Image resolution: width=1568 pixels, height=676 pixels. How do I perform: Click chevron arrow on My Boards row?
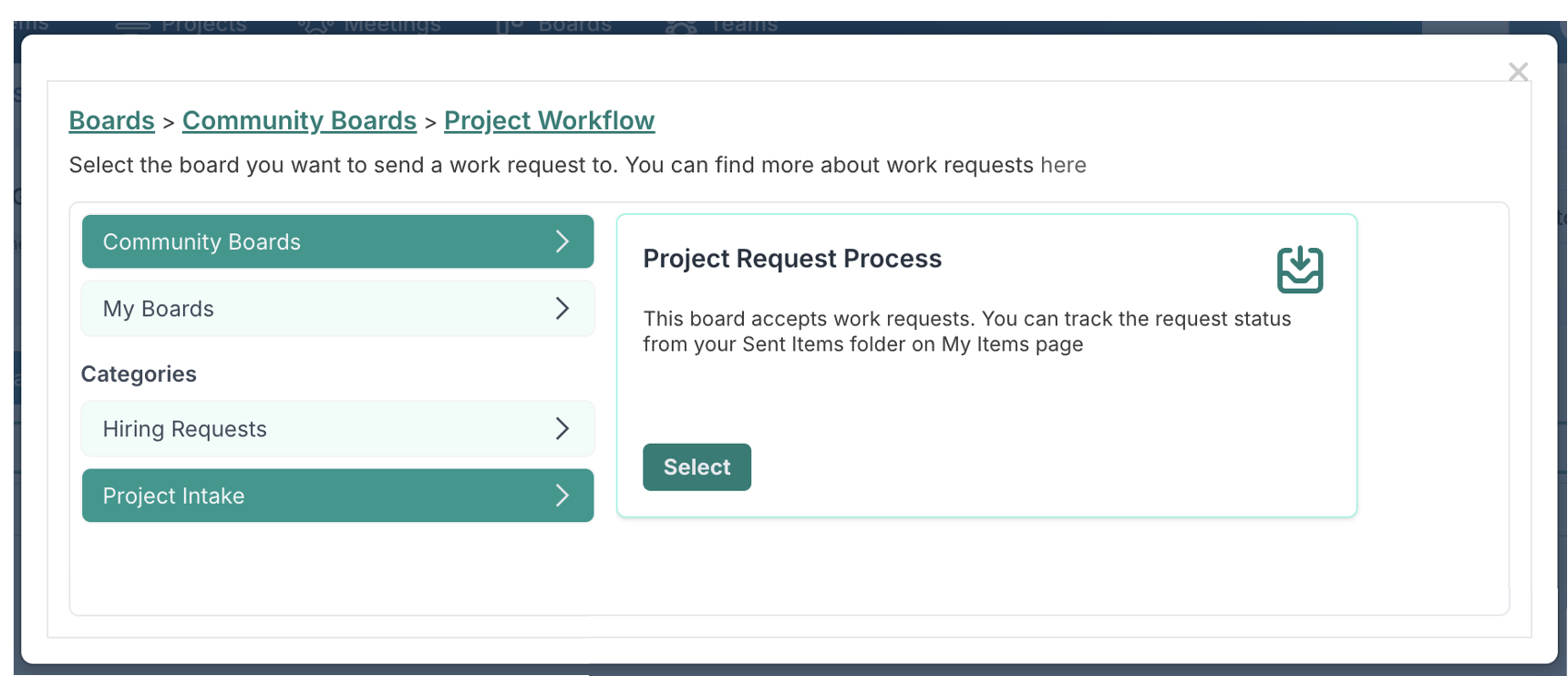(x=562, y=309)
